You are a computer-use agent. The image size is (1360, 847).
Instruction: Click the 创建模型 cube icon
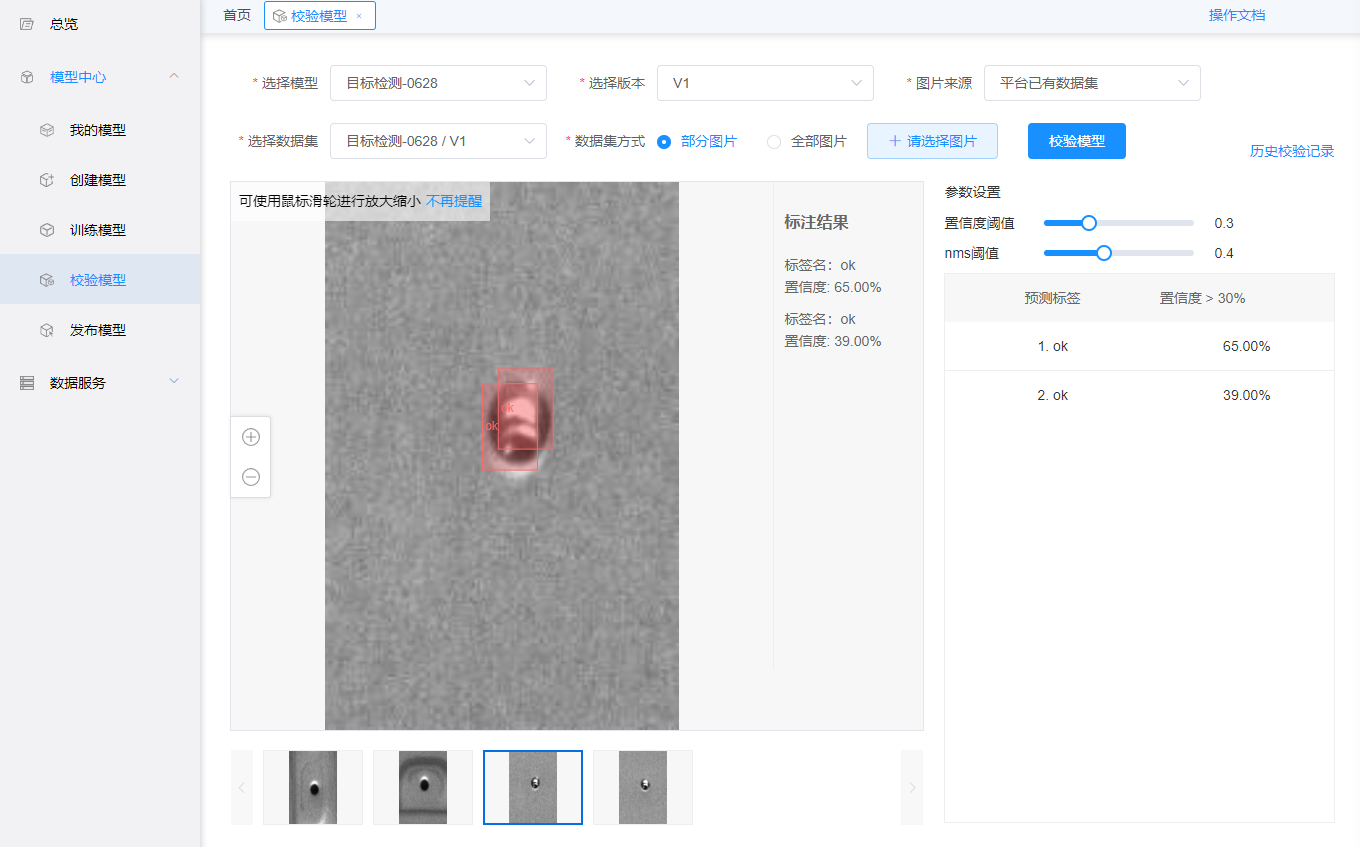click(47, 180)
